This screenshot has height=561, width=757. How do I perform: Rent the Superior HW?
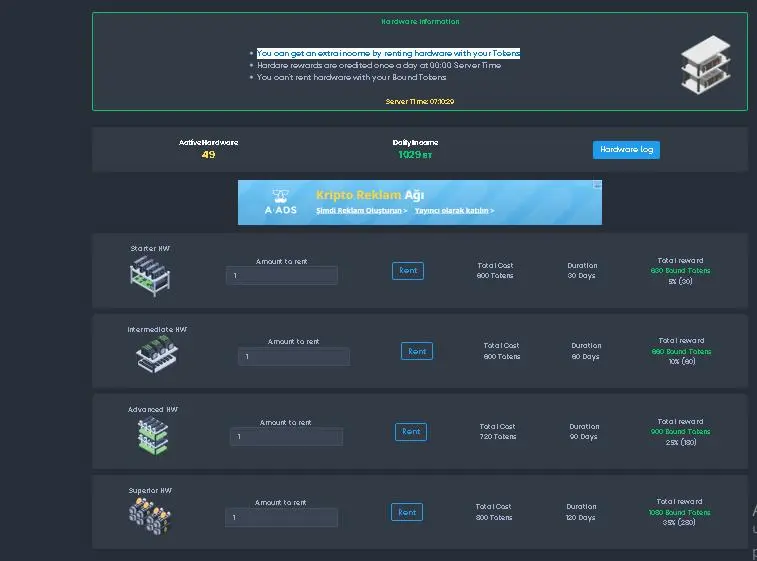[x=407, y=512]
